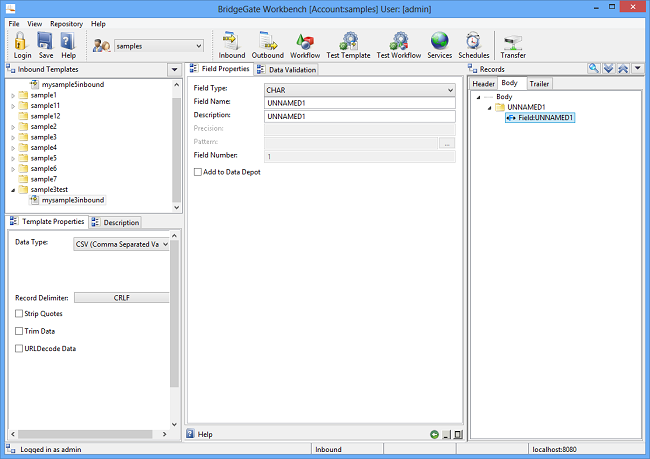Click the expand-all double down arrow in Records
This screenshot has height=459, width=650.
608,68
